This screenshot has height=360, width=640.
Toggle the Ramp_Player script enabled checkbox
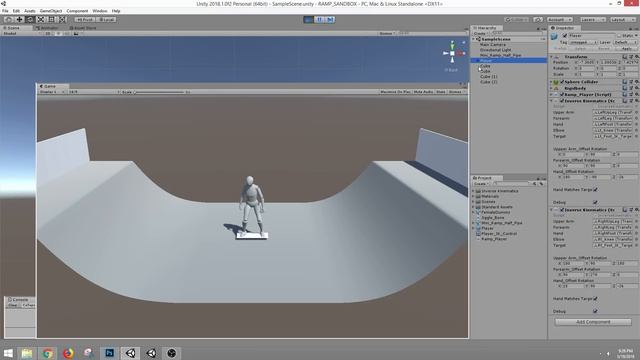(x=562, y=95)
